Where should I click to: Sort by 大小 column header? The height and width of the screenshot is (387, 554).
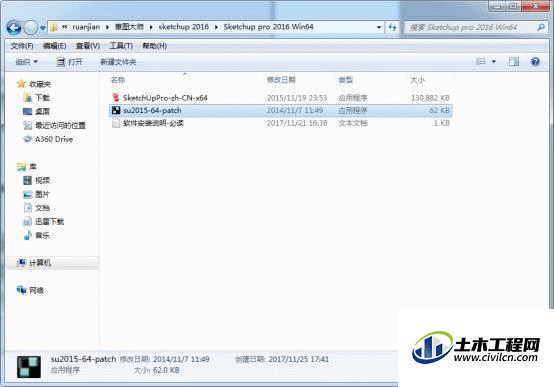click(x=417, y=80)
